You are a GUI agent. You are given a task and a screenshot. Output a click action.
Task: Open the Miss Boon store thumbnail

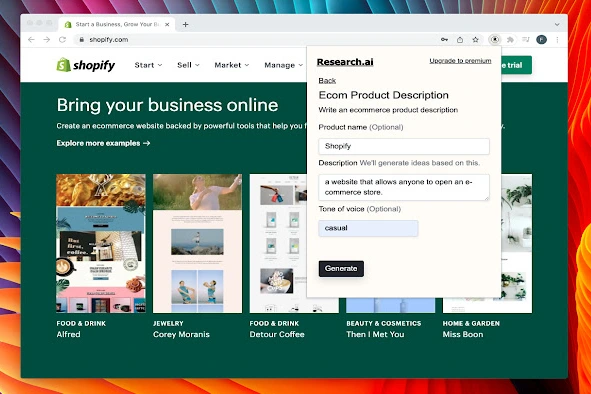click(x=517, y=243)
